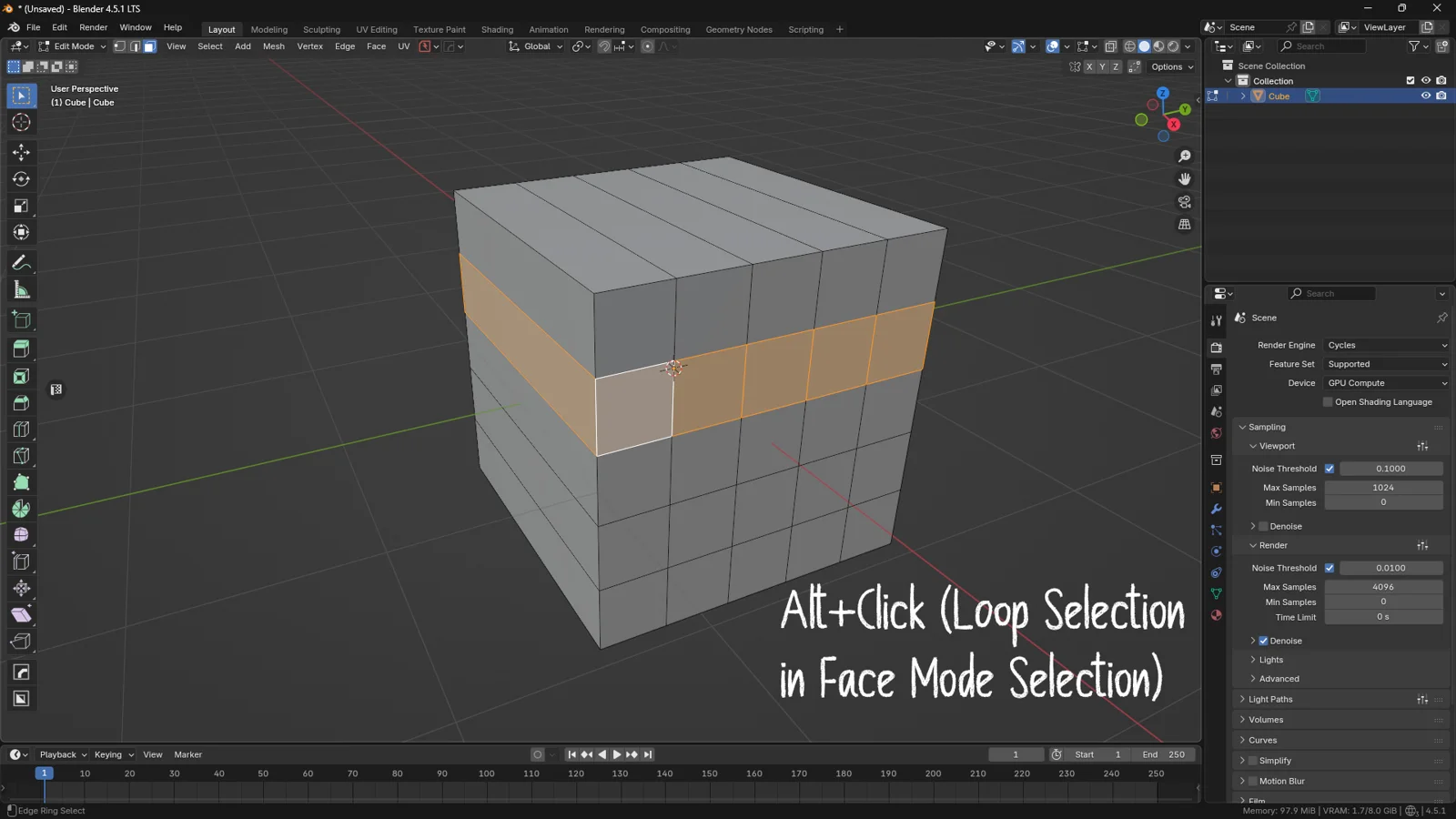Activate the Scale tool
The image size is (1456, 819).
tap(21, 207)
